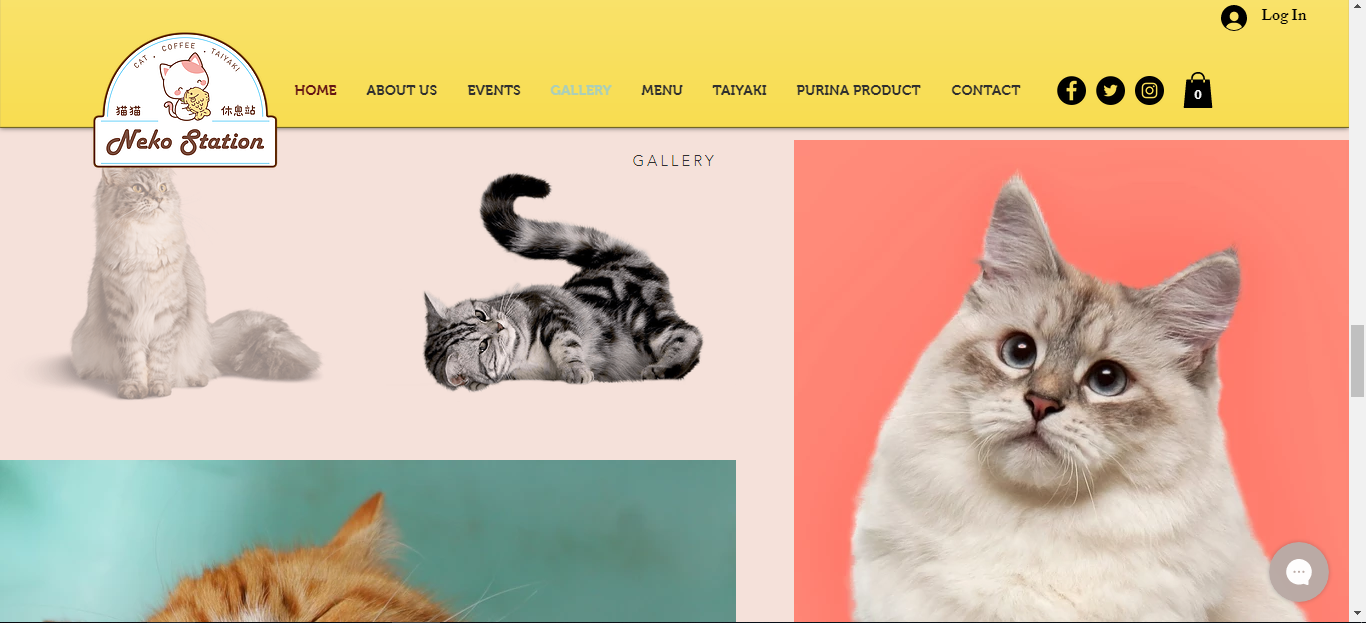
Task: Open the chat bubble widget
Action: 1298,572
